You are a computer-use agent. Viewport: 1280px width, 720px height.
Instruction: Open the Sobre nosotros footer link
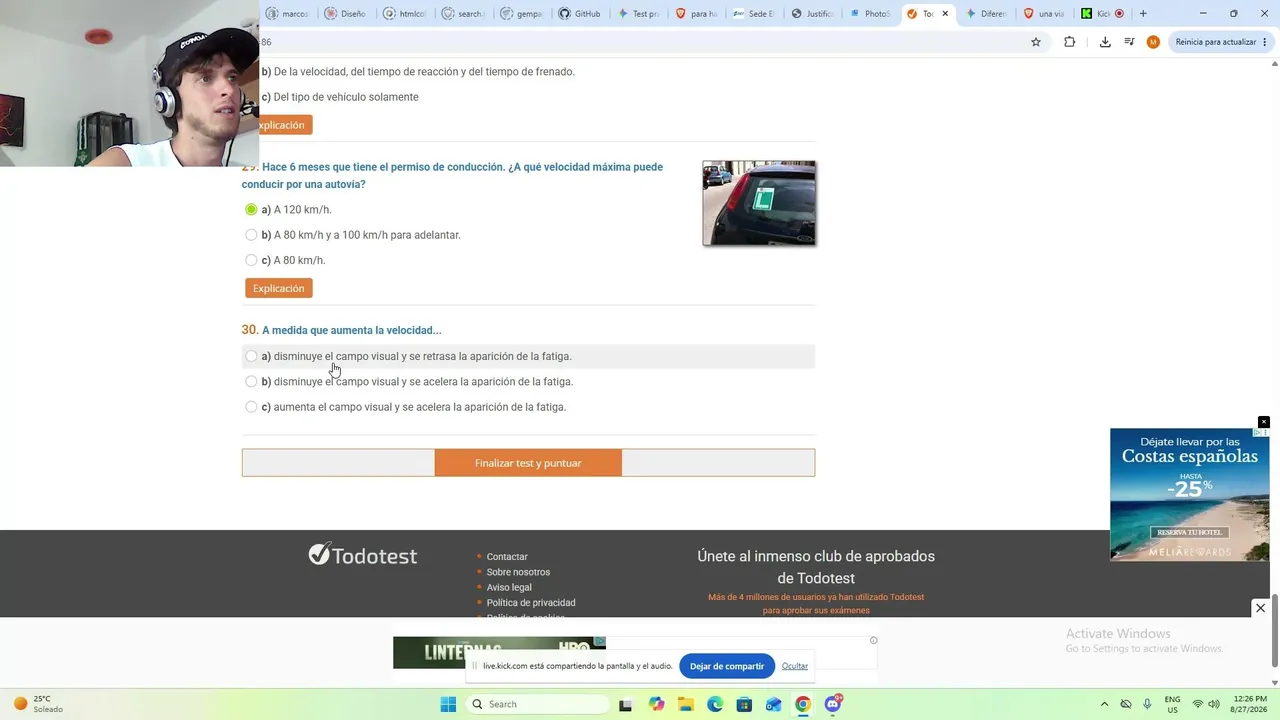coord(518,572)
